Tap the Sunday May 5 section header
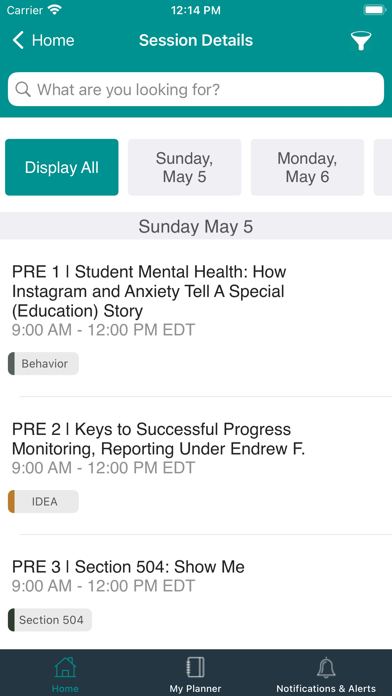This screenshot has height=696, width=392. tap(196, 226)
